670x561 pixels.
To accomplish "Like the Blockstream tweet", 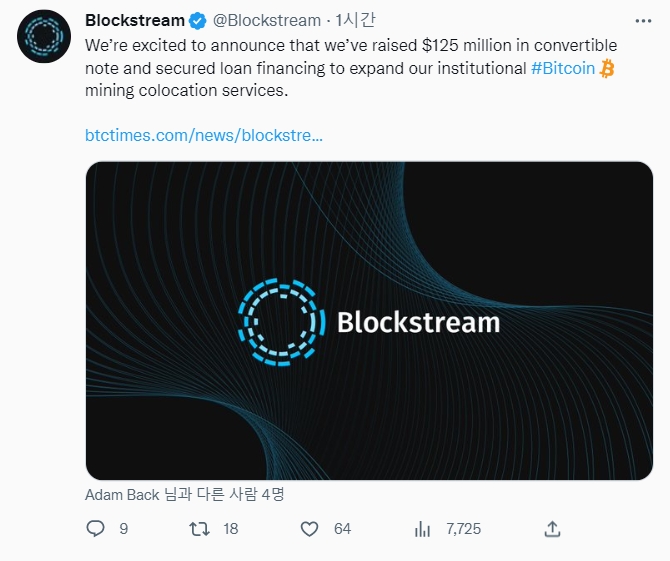I will click(x=310, y=528).
